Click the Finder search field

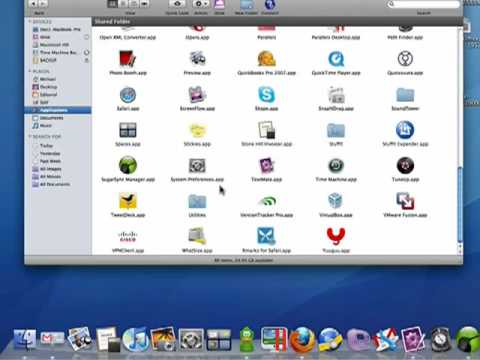click(424, 4)
